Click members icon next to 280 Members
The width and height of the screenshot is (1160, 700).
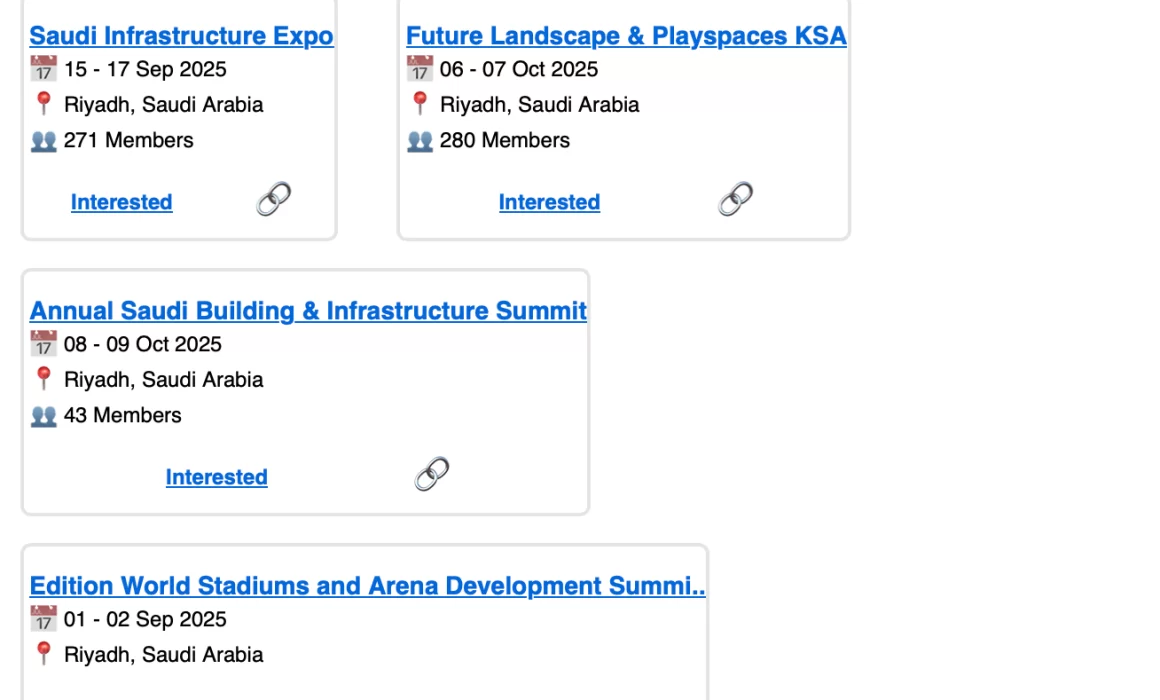point(419,141)
